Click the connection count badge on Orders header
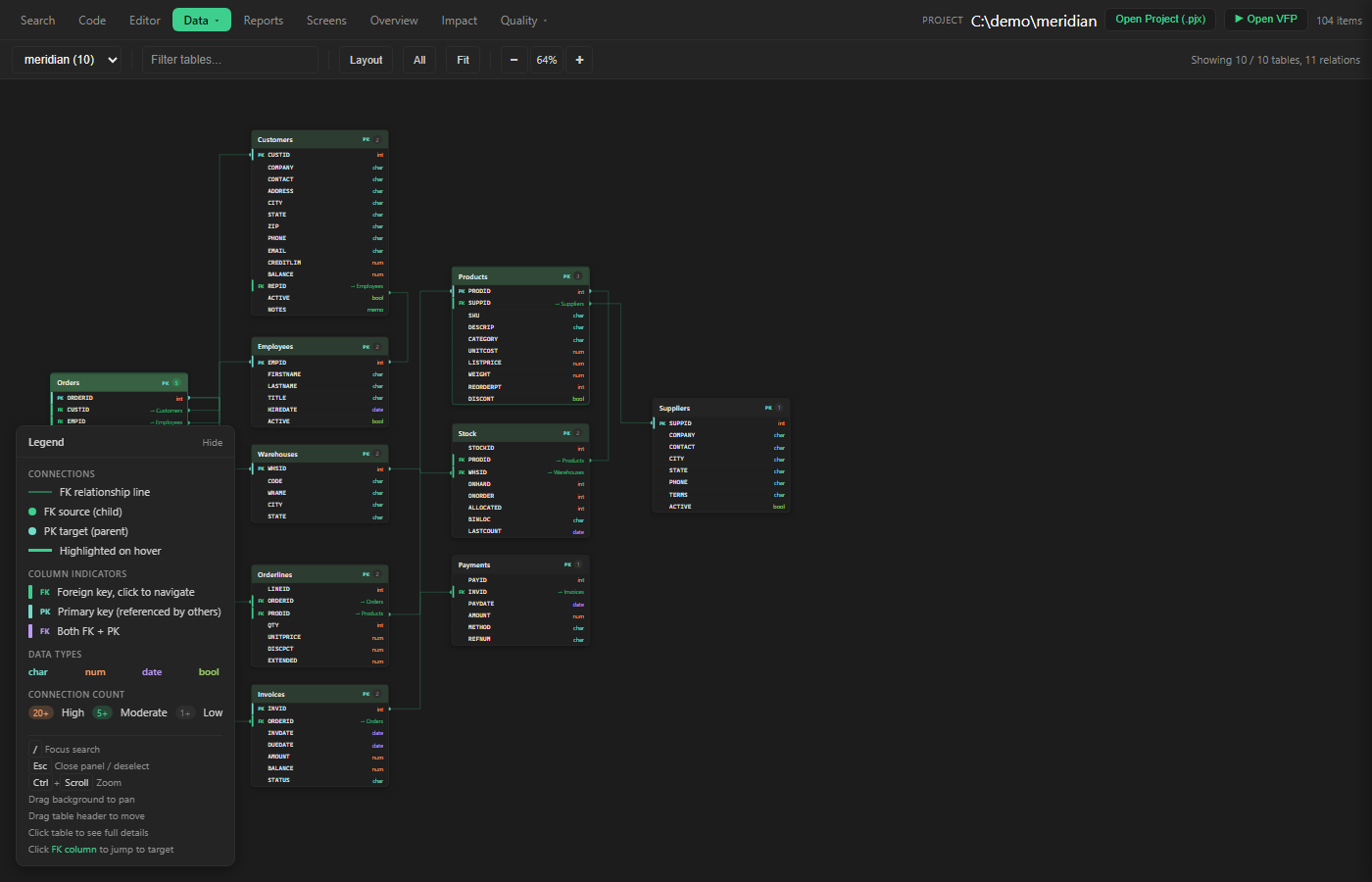 [177, 383]
